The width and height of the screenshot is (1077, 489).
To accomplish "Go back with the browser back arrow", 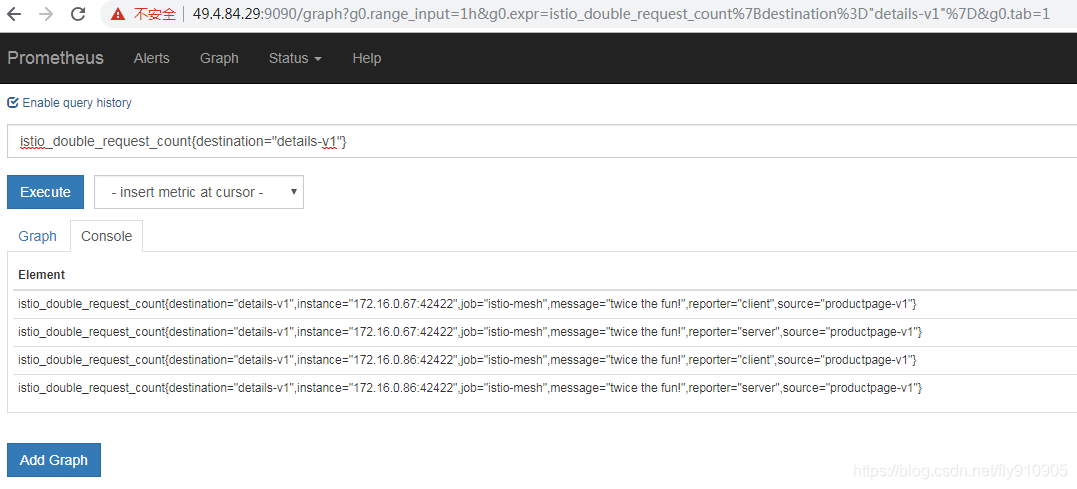I will (x=14, y=14).
